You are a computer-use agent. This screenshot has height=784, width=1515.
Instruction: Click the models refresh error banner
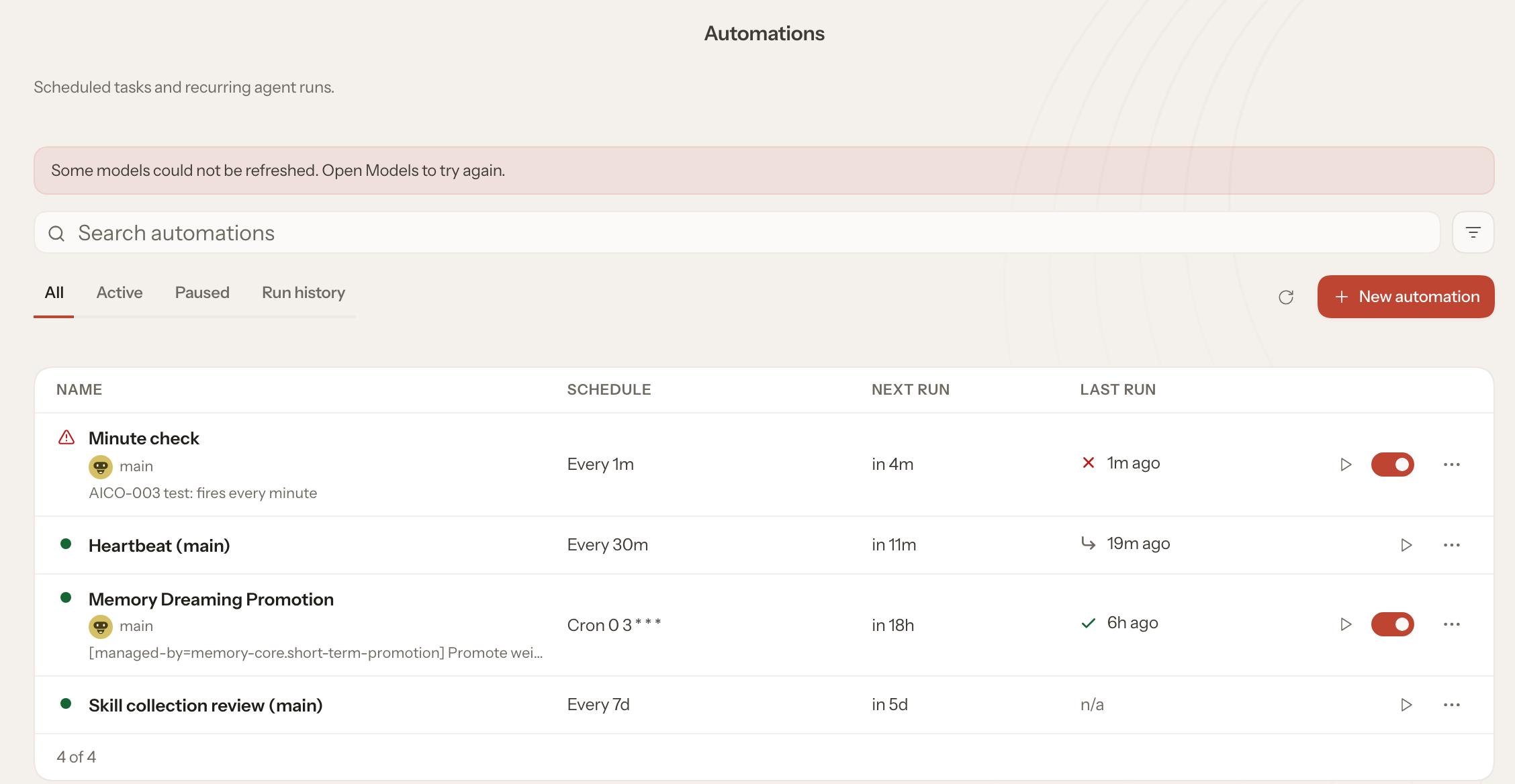(764, 170)
